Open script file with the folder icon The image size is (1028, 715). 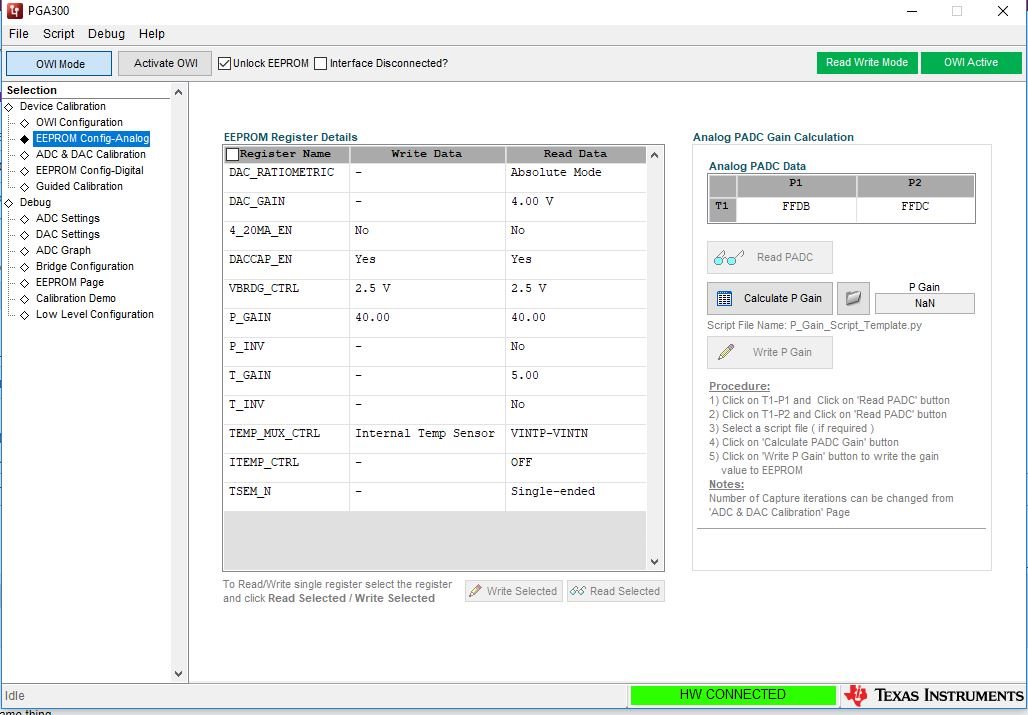853,298
